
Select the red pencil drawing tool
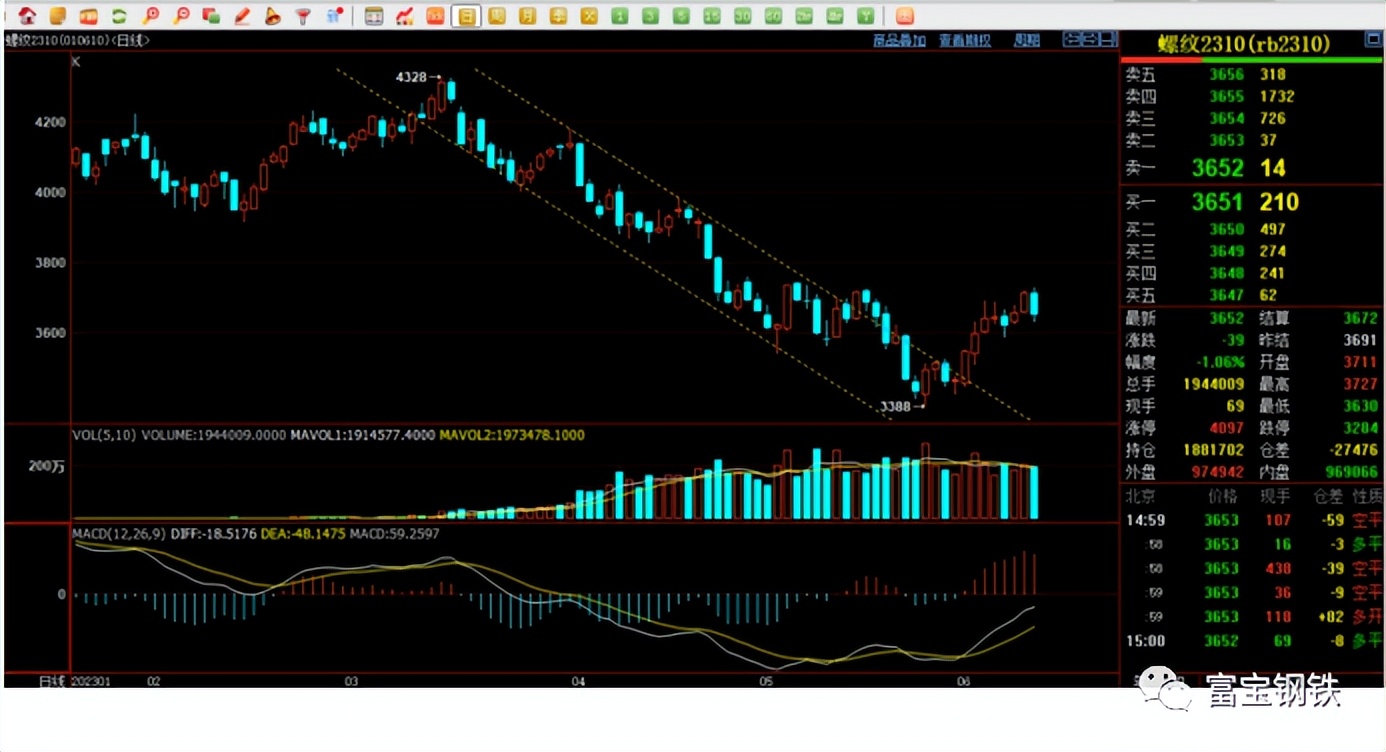coord(242,16)
